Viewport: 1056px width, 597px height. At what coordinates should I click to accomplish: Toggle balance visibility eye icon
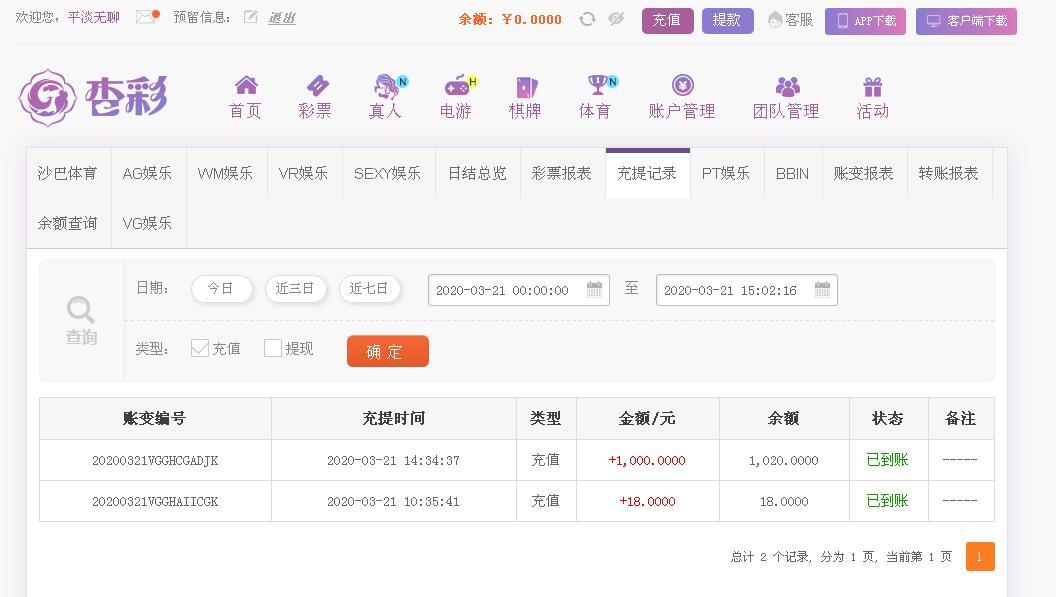616,19
